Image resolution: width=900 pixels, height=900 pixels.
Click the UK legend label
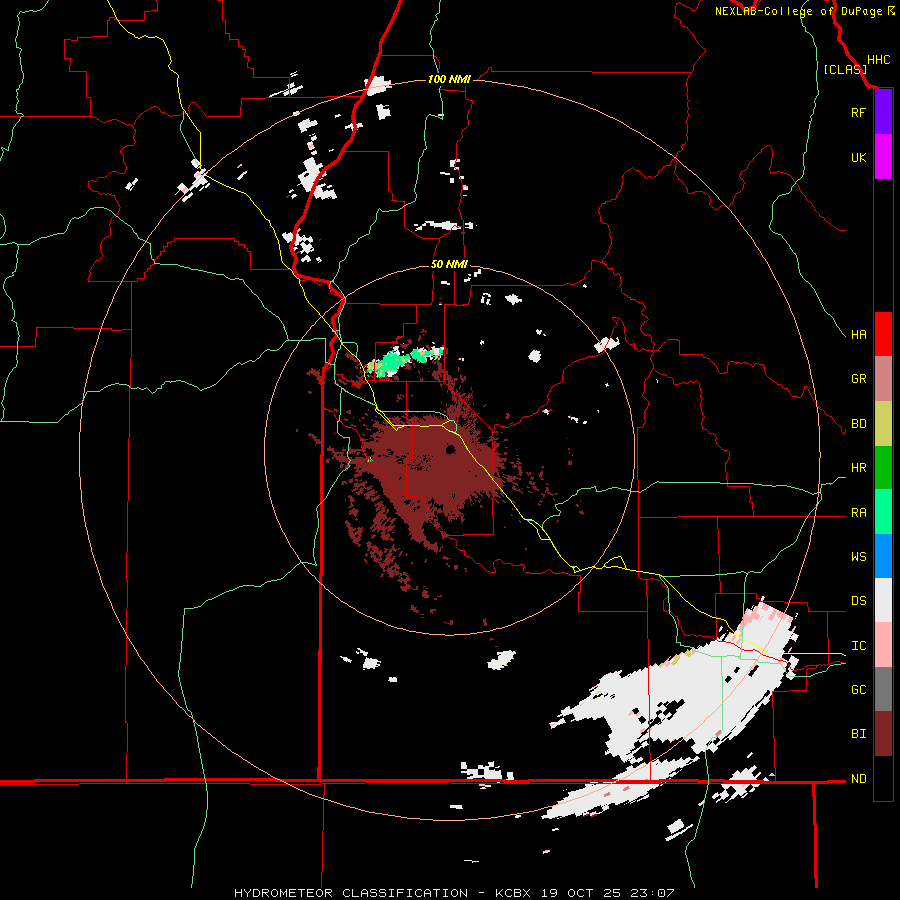click(858, 157)
